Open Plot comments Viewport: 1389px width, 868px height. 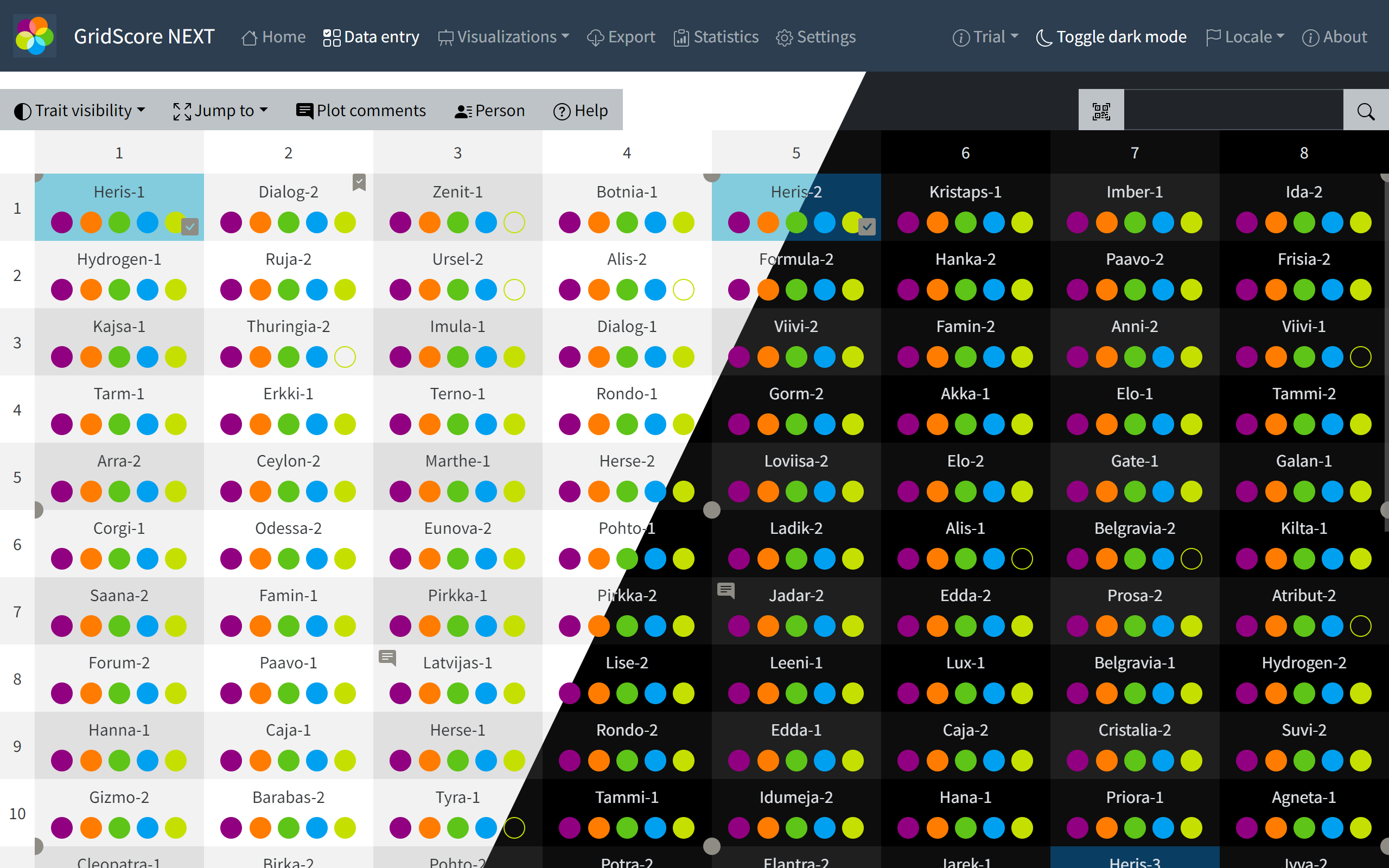coord(361,111)
